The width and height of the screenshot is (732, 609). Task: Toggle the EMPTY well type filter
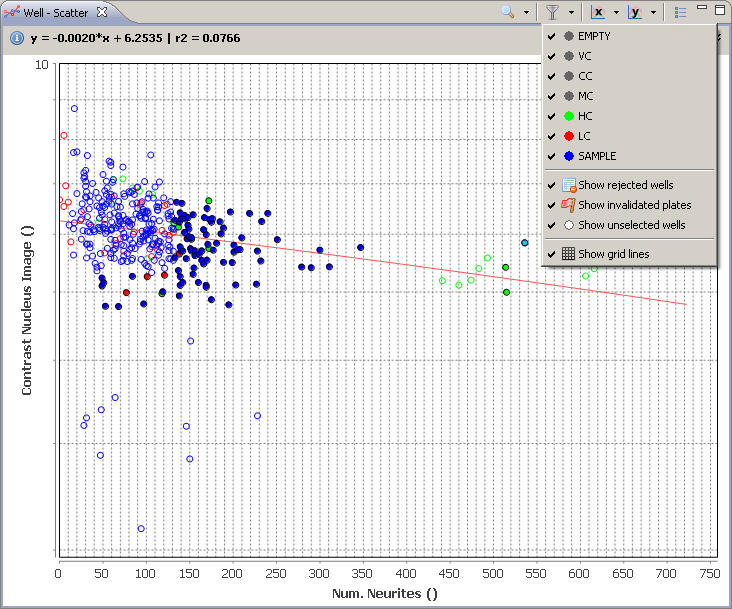629,36
